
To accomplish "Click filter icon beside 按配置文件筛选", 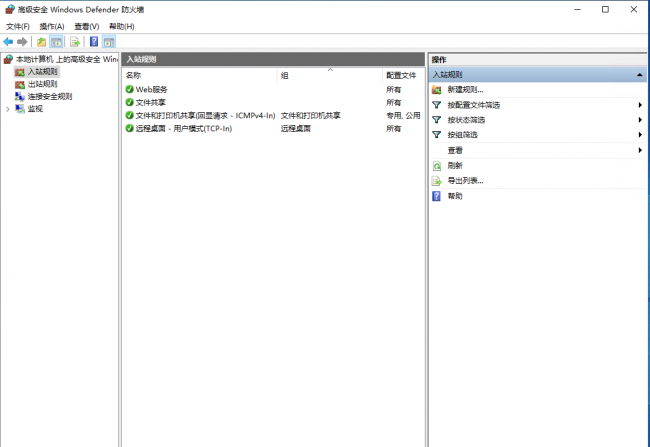I will [437, 105].
